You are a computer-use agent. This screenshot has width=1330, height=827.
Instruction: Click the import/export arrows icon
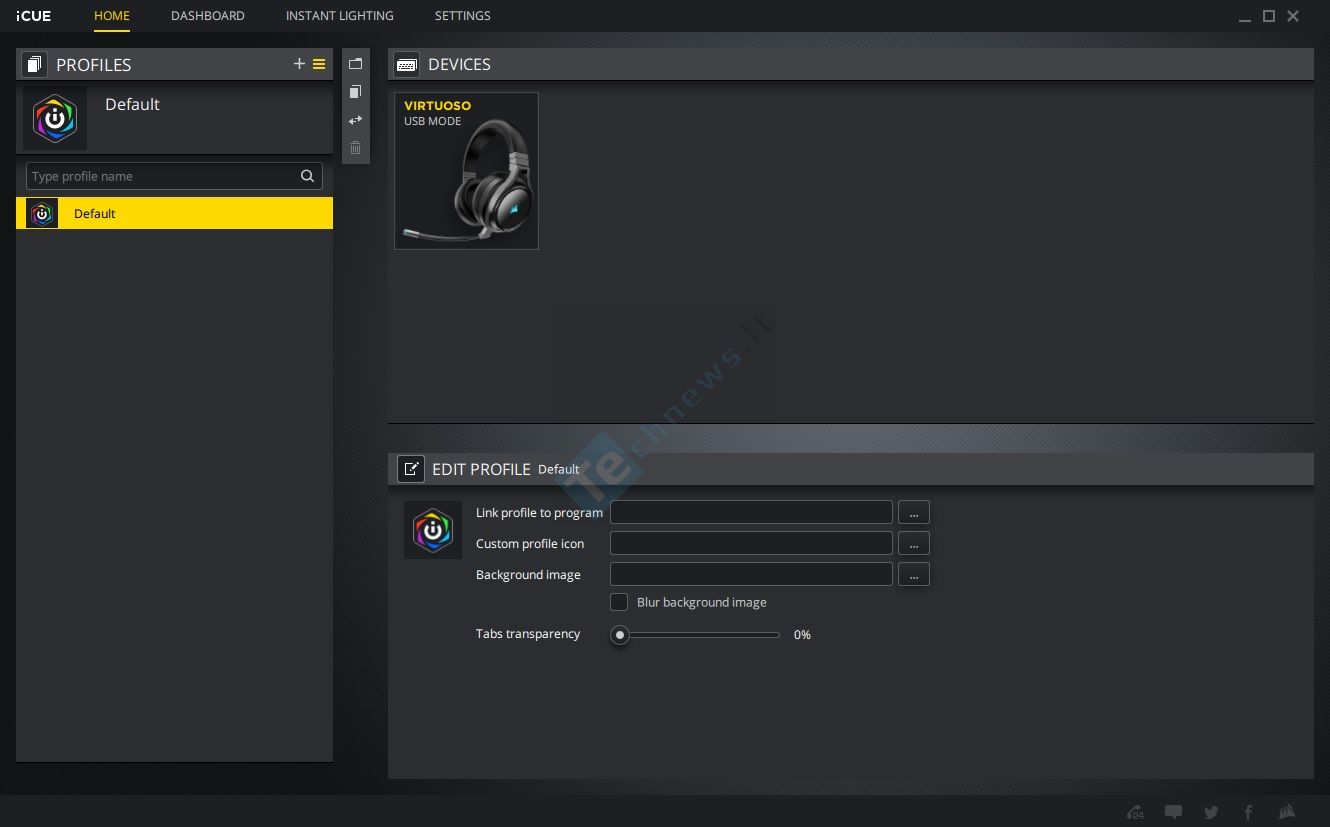(x=355, y=120)
